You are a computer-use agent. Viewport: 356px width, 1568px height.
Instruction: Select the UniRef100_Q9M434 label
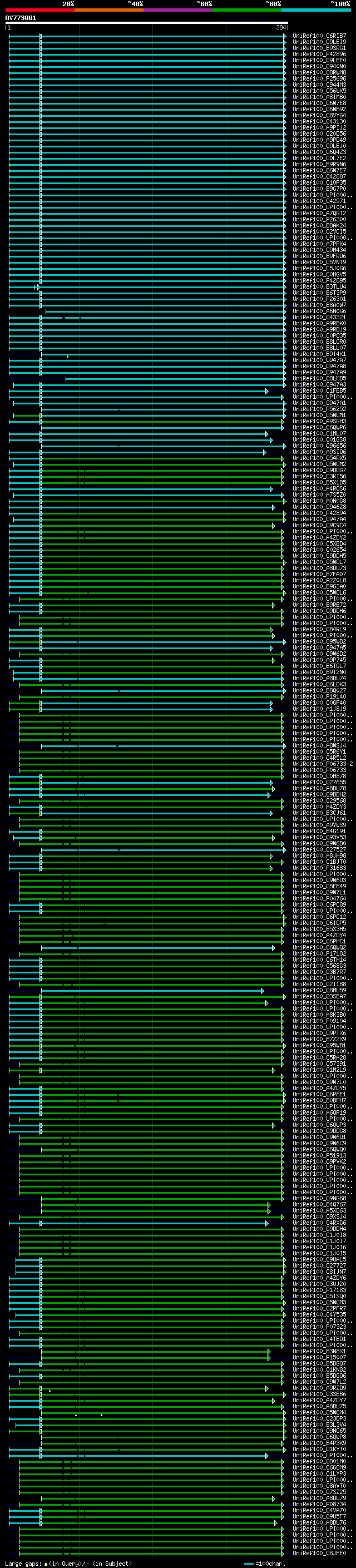319,250
